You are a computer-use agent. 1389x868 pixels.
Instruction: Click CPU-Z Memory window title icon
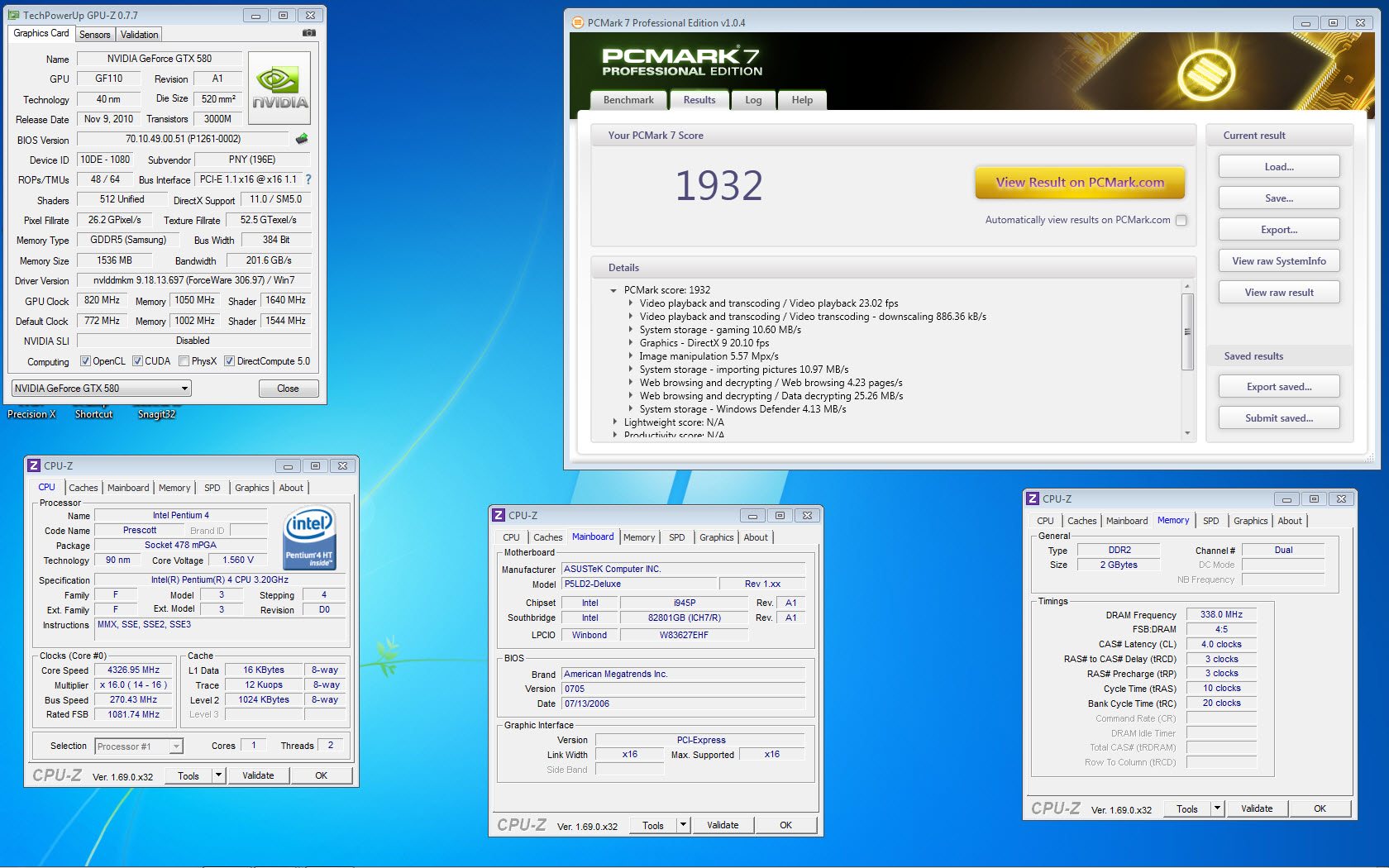pos(1033,498)
